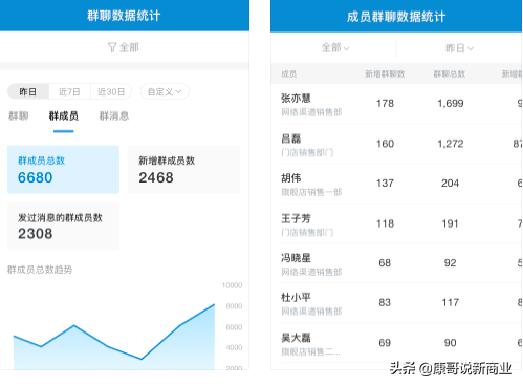Open the 昨日 dropdown in member statistics
The width and height of the screenshot is (523, 386).
pyautogui.click(x=460, y=48)
